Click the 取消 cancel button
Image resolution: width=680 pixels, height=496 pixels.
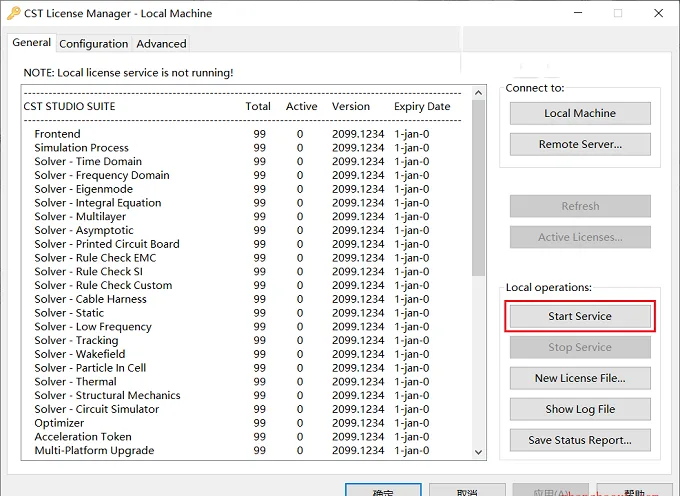click(x=467, y=491)
